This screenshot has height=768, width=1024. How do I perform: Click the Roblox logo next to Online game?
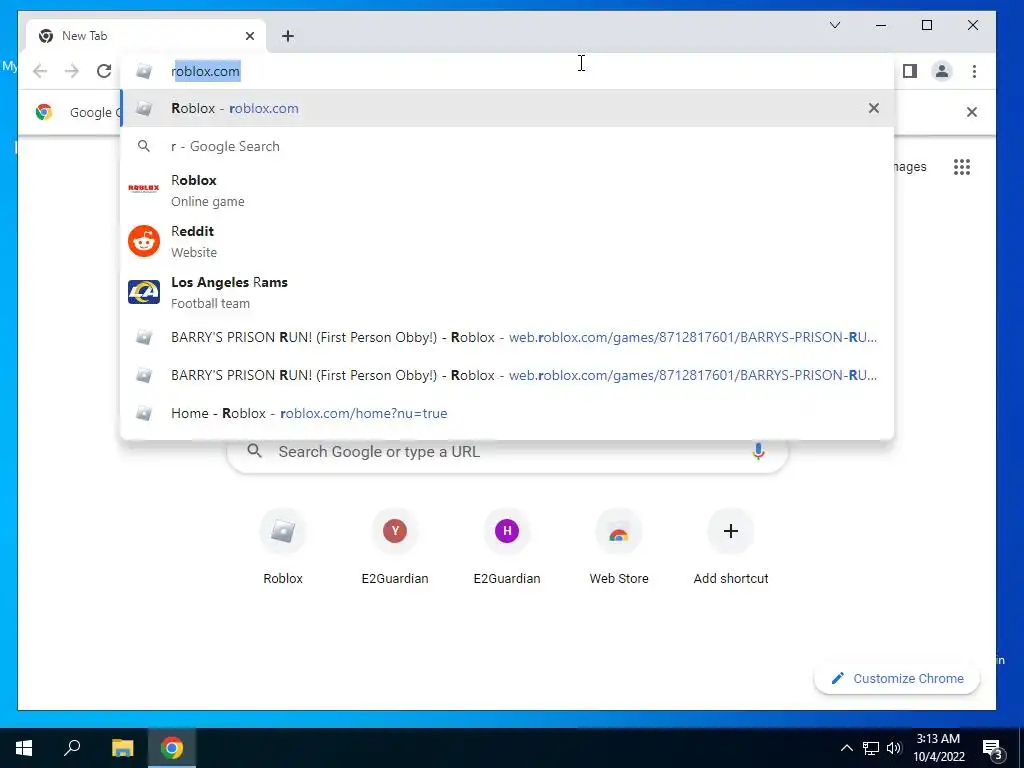point(144,189)
